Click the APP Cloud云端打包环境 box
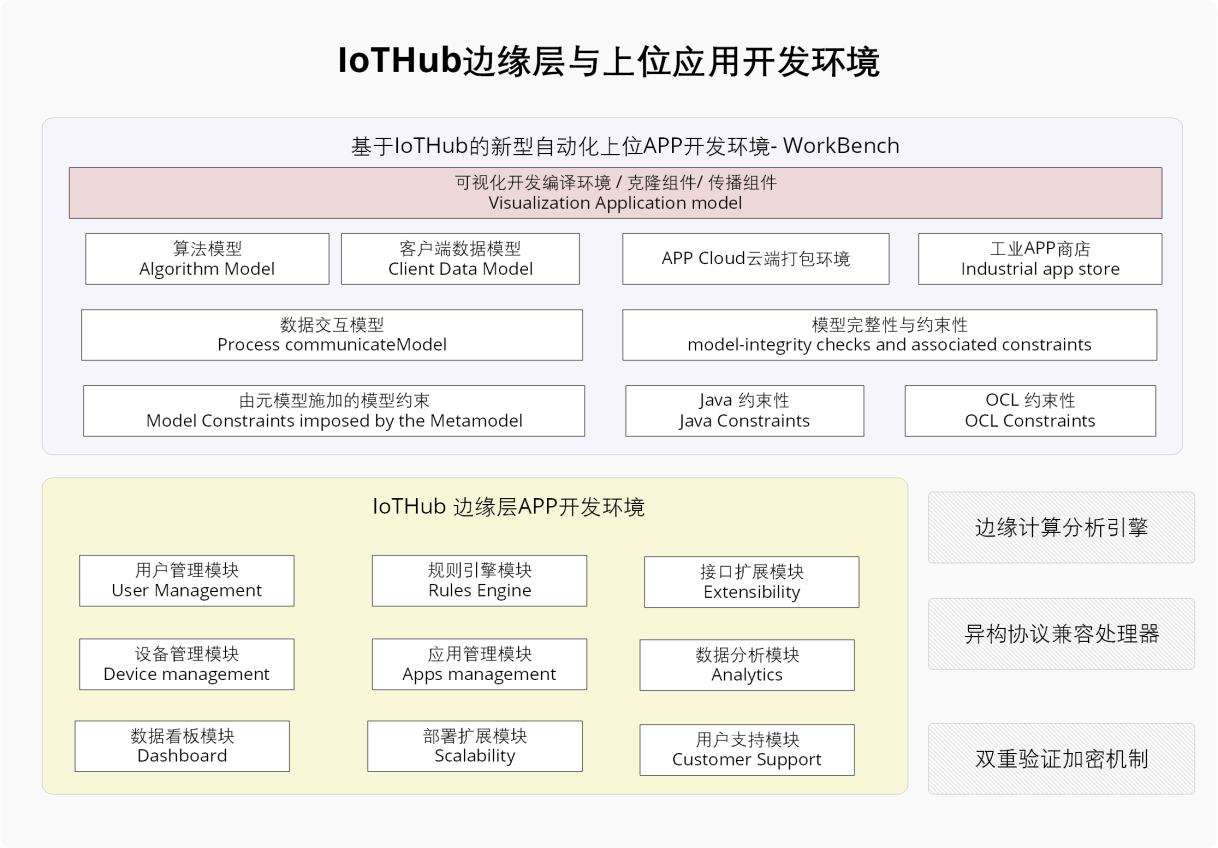1218x848 pixels. (x=755, y=259)
